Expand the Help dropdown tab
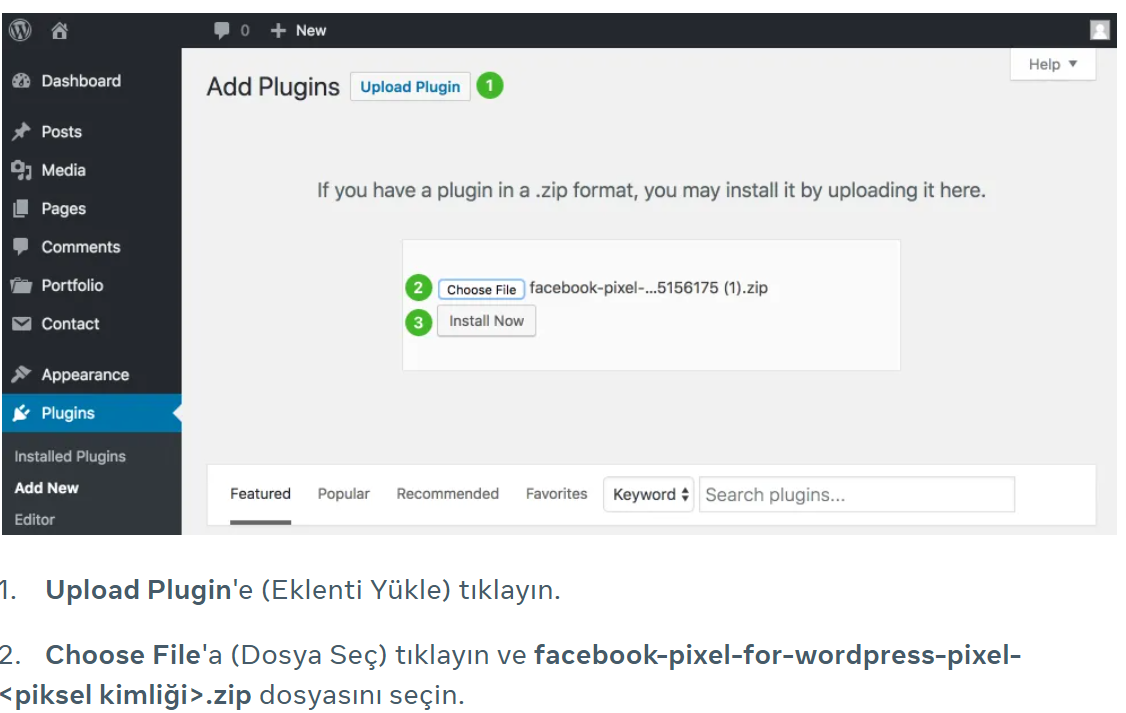The height and width of the screenshot is (713, 1126). tap(1053, 65)
